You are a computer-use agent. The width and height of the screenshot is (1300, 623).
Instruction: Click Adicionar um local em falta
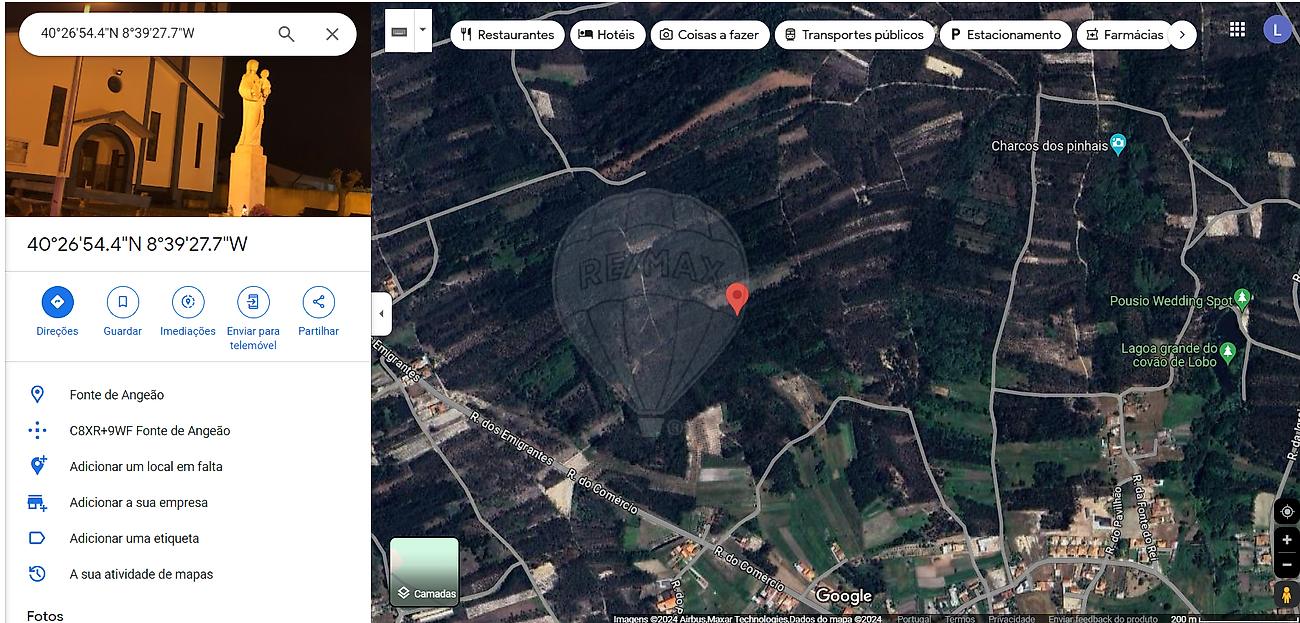[146, 467]
